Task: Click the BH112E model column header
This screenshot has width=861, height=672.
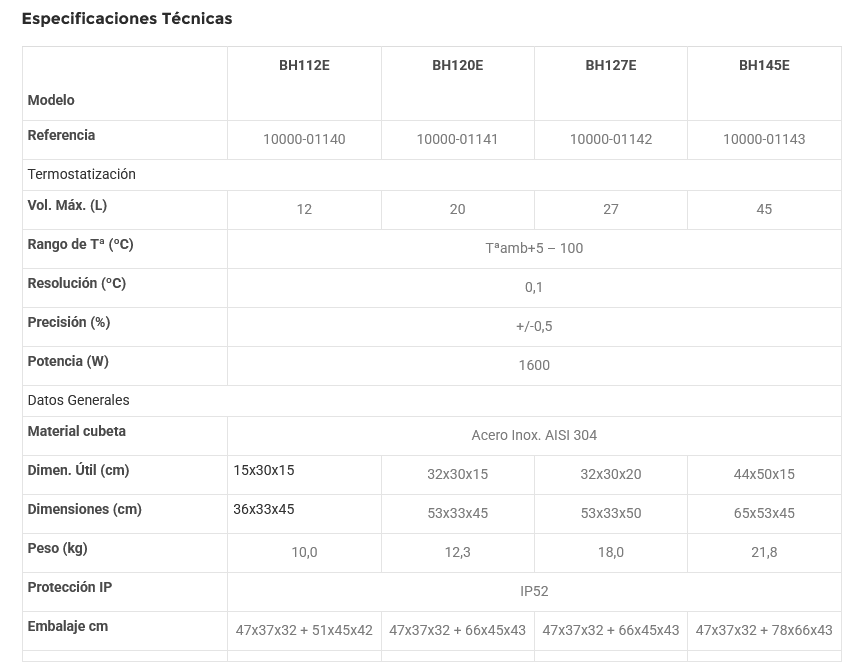Action: coord(304,66)
